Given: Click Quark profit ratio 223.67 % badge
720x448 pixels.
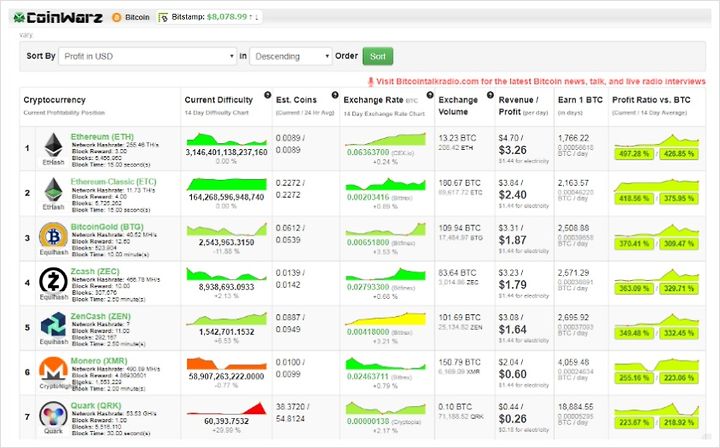Looking at the screenshot, I should [634, 422].
